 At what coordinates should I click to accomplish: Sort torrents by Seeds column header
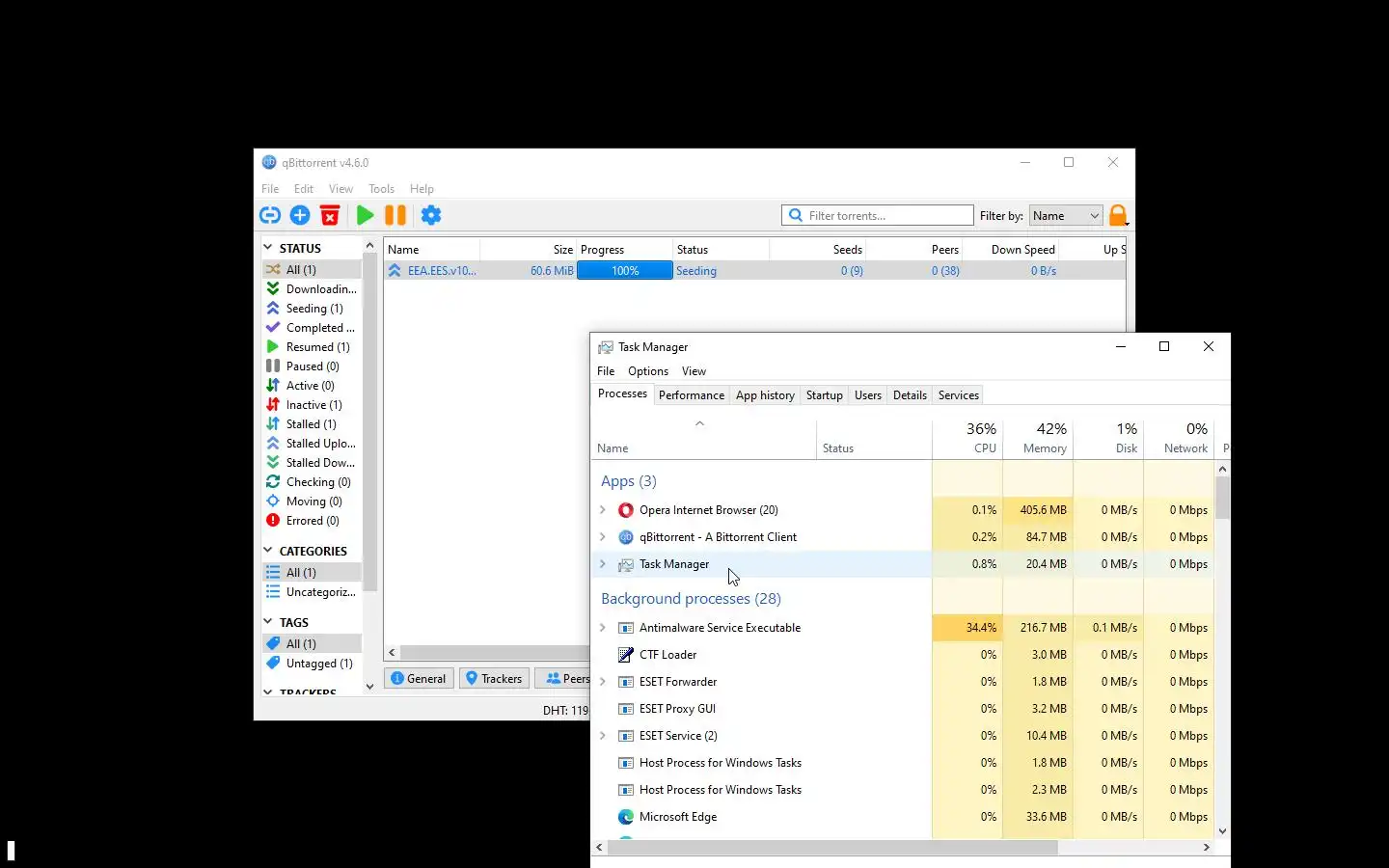pyautogui.click(x=819, y=250)
